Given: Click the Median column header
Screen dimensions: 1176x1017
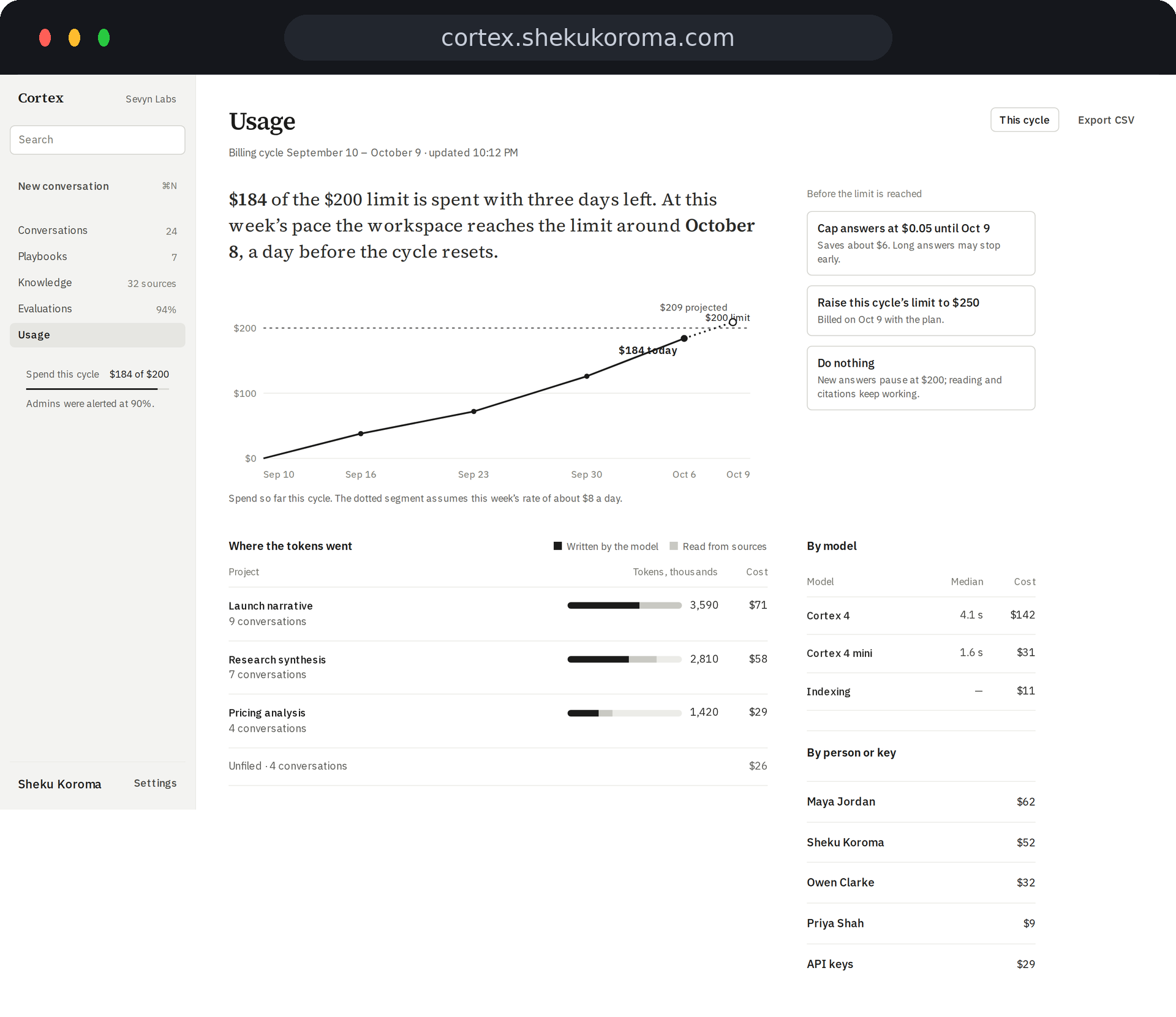Looking at the screenshot, I should pos(967,582).
